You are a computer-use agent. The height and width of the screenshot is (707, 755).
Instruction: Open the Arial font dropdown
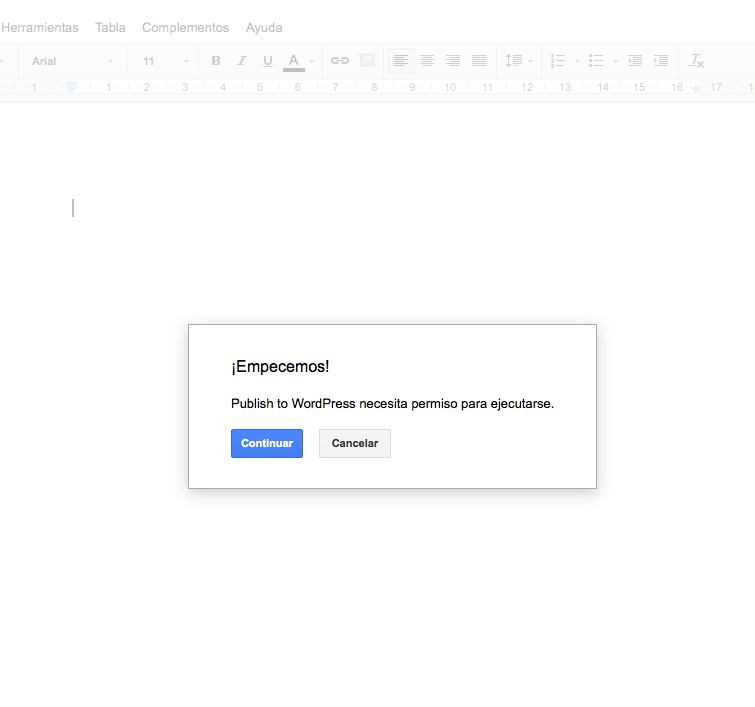tap(72, 61)
